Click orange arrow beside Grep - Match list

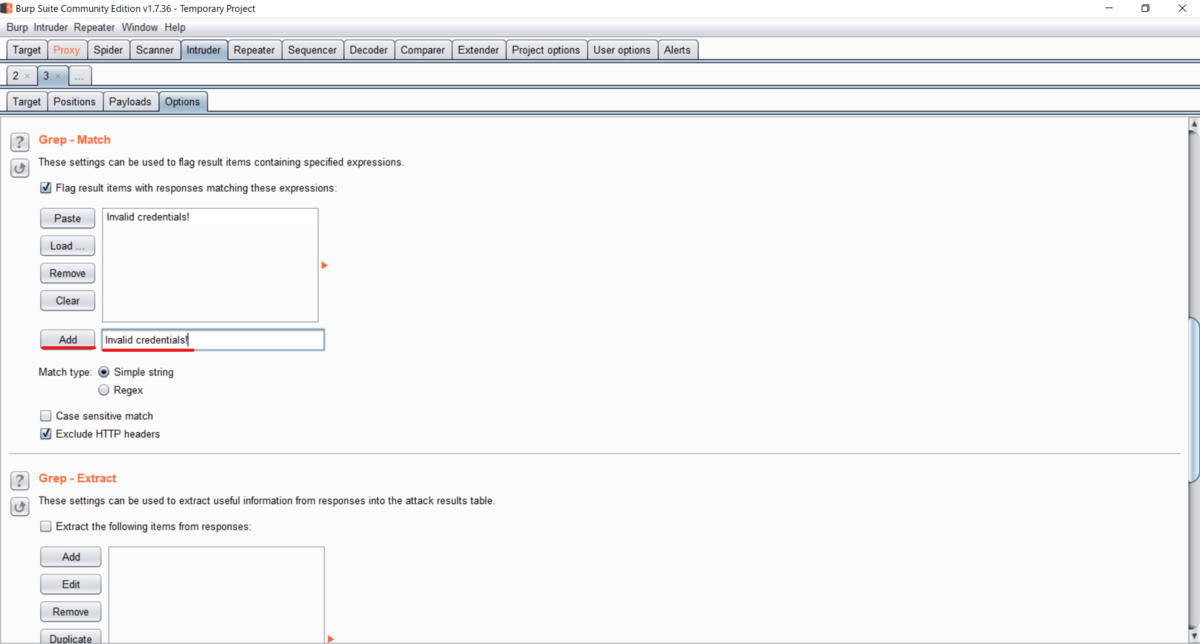324,265
